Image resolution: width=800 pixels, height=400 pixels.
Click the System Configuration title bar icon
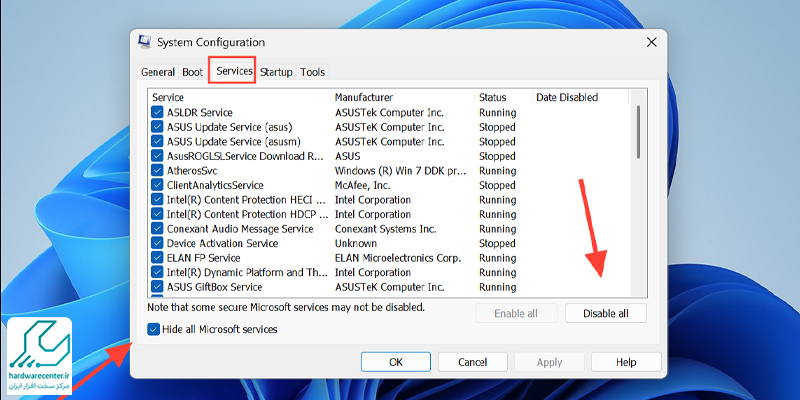pos(145,42)
